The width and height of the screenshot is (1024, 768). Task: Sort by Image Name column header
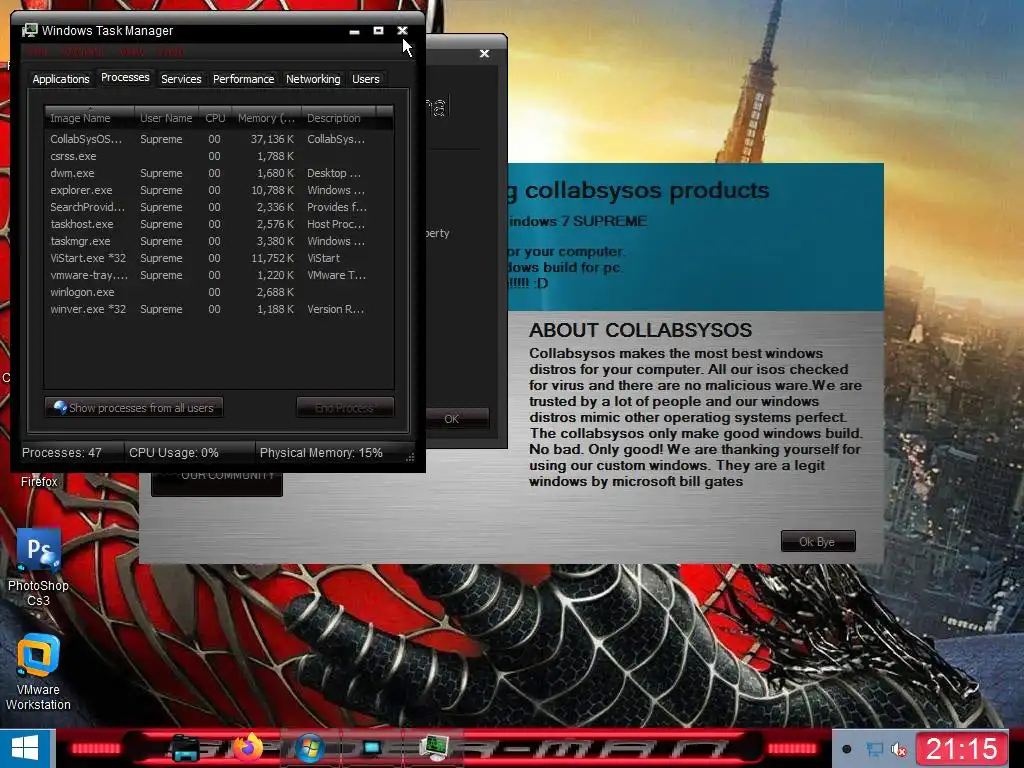click(x=89, y=118)
